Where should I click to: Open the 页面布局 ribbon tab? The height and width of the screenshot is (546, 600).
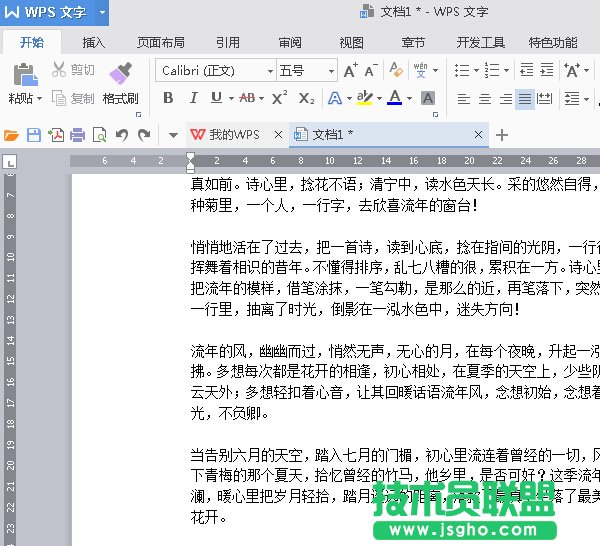[161, 42]
